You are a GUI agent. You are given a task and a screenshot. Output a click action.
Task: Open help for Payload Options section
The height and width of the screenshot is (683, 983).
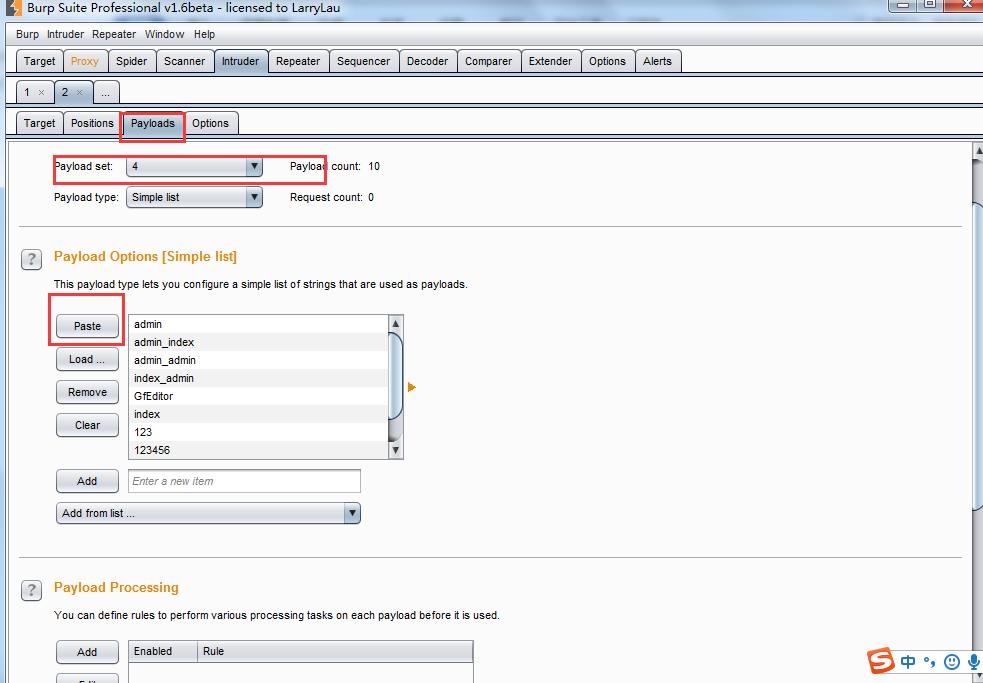click(31, 259)
